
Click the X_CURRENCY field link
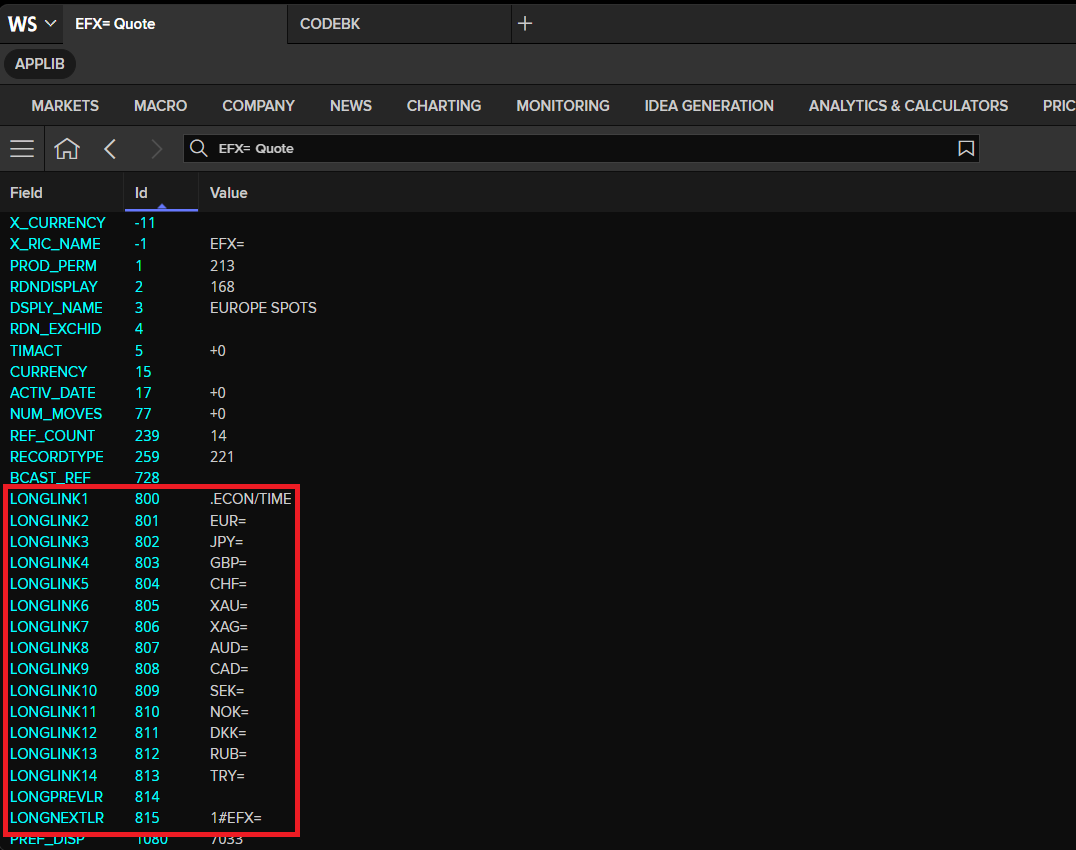(58, 223)
